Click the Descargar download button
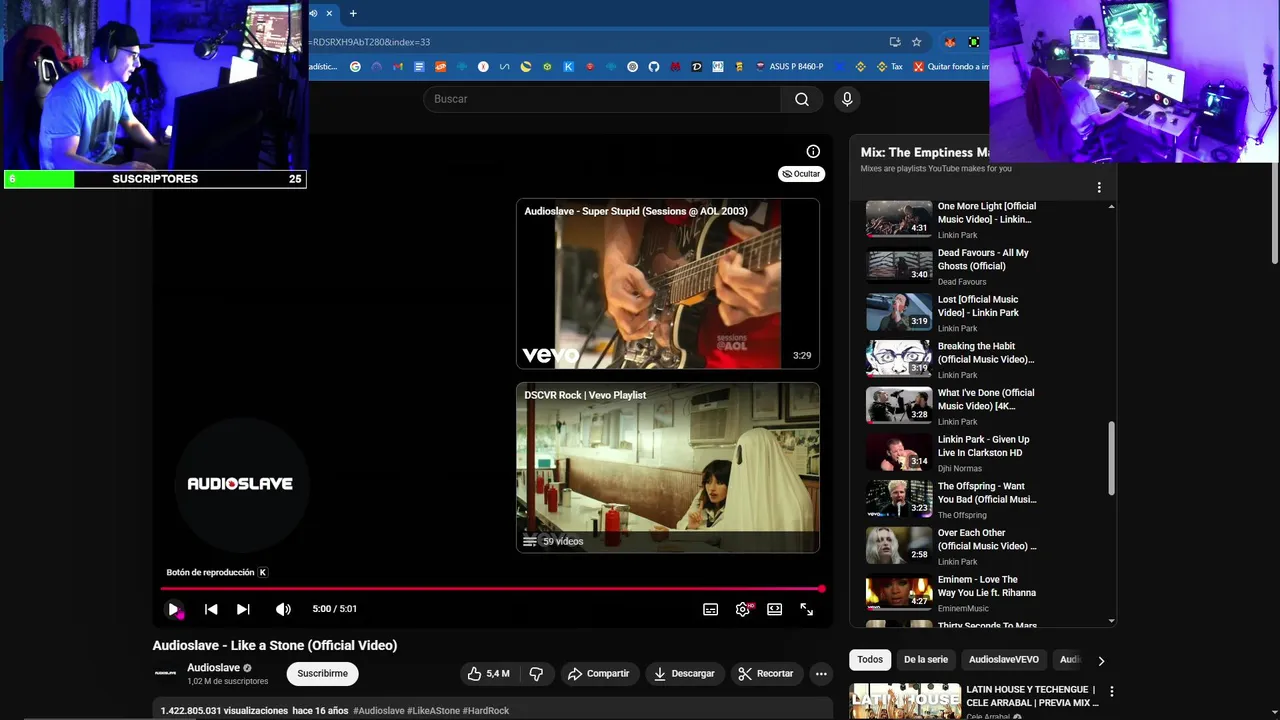Viewport: 1280px width, 720px height. point(685,674)
